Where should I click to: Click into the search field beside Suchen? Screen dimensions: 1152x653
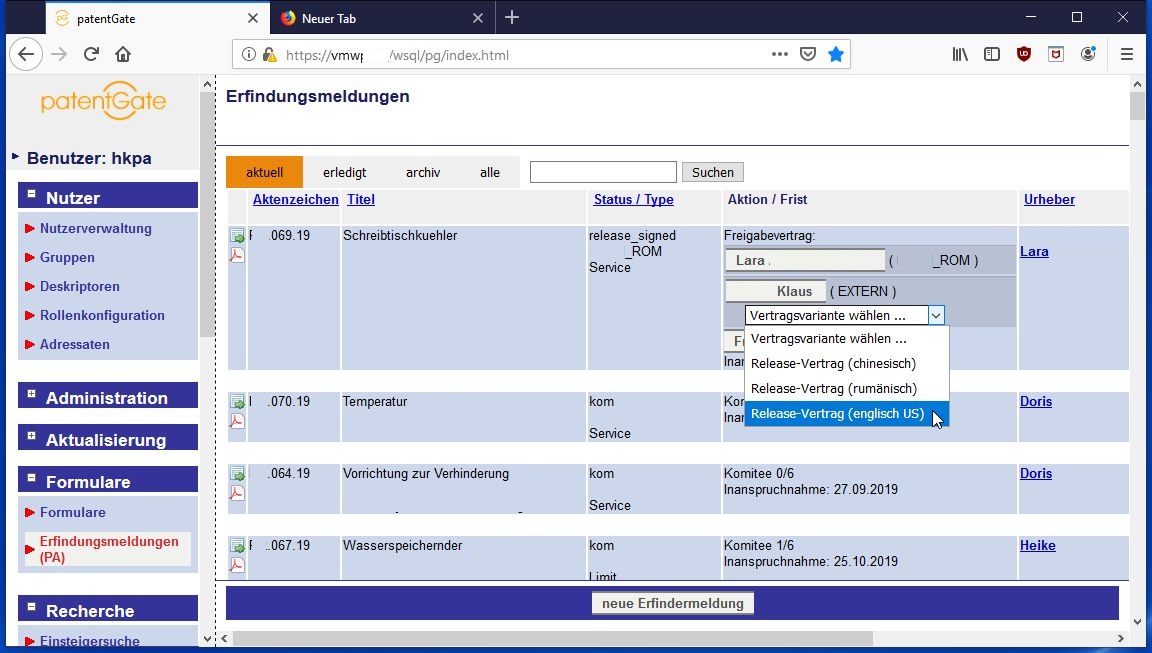603,173
